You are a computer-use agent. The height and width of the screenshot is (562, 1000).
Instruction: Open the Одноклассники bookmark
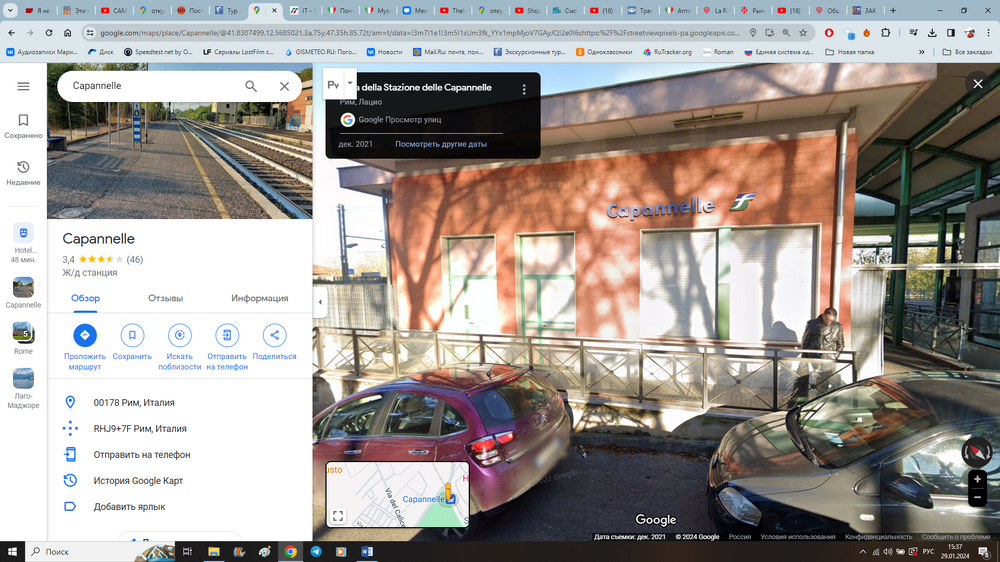604,52
